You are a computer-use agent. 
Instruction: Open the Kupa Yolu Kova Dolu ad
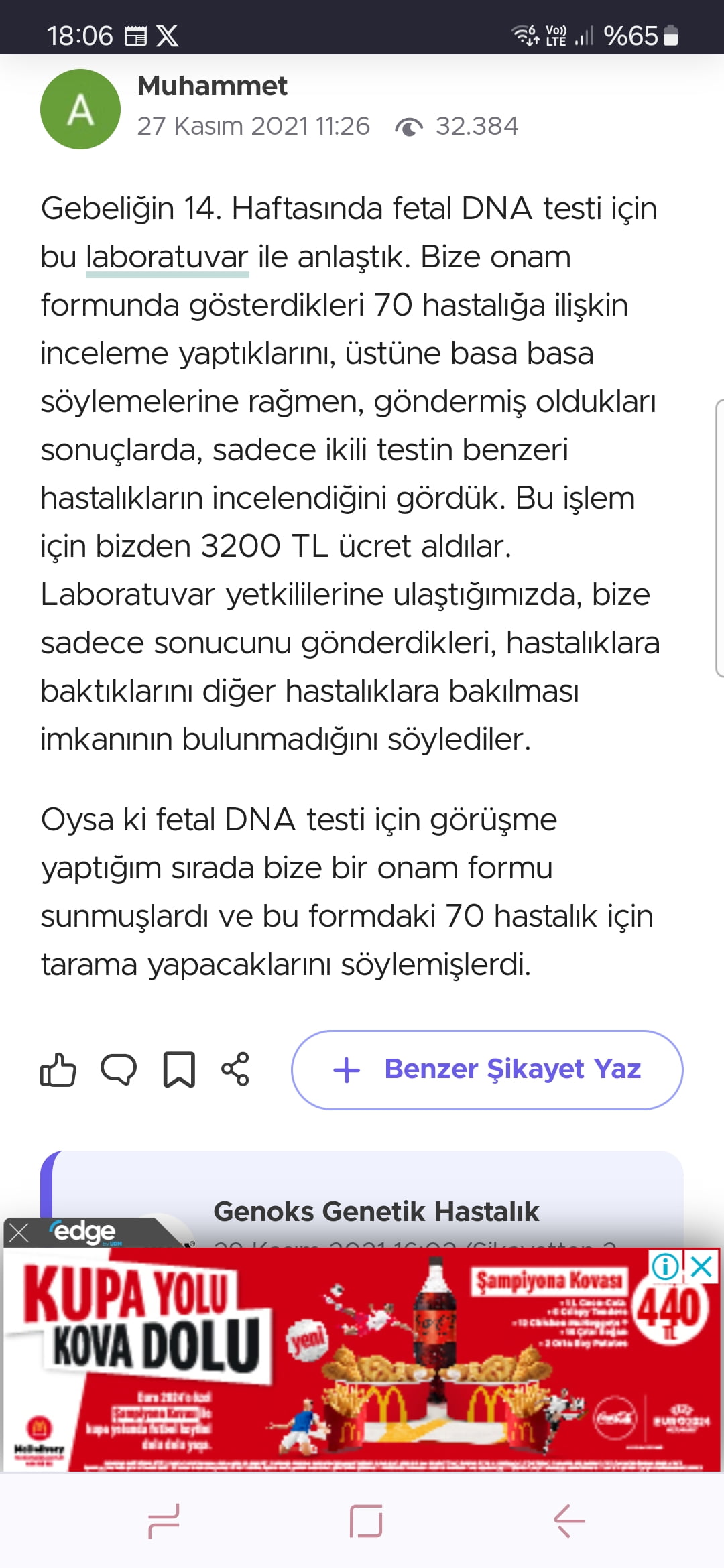tap(362, 1360)
